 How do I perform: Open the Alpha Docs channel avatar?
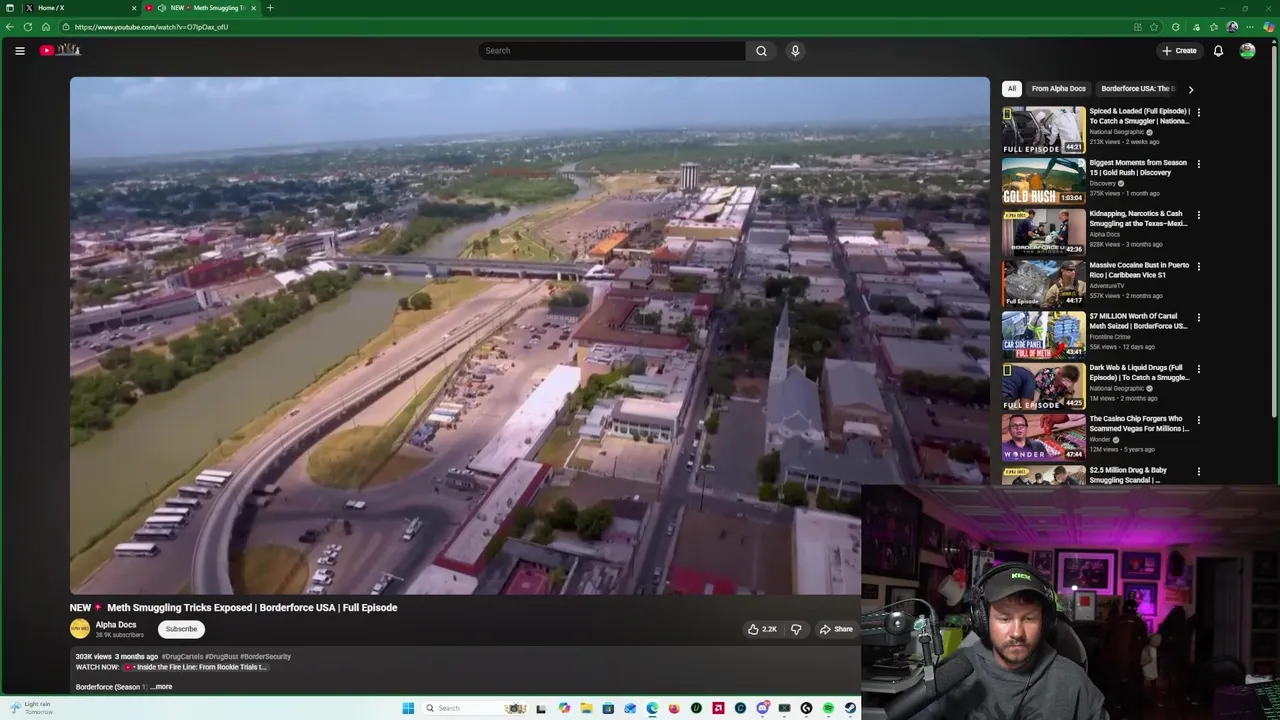[x=79, y=629]
